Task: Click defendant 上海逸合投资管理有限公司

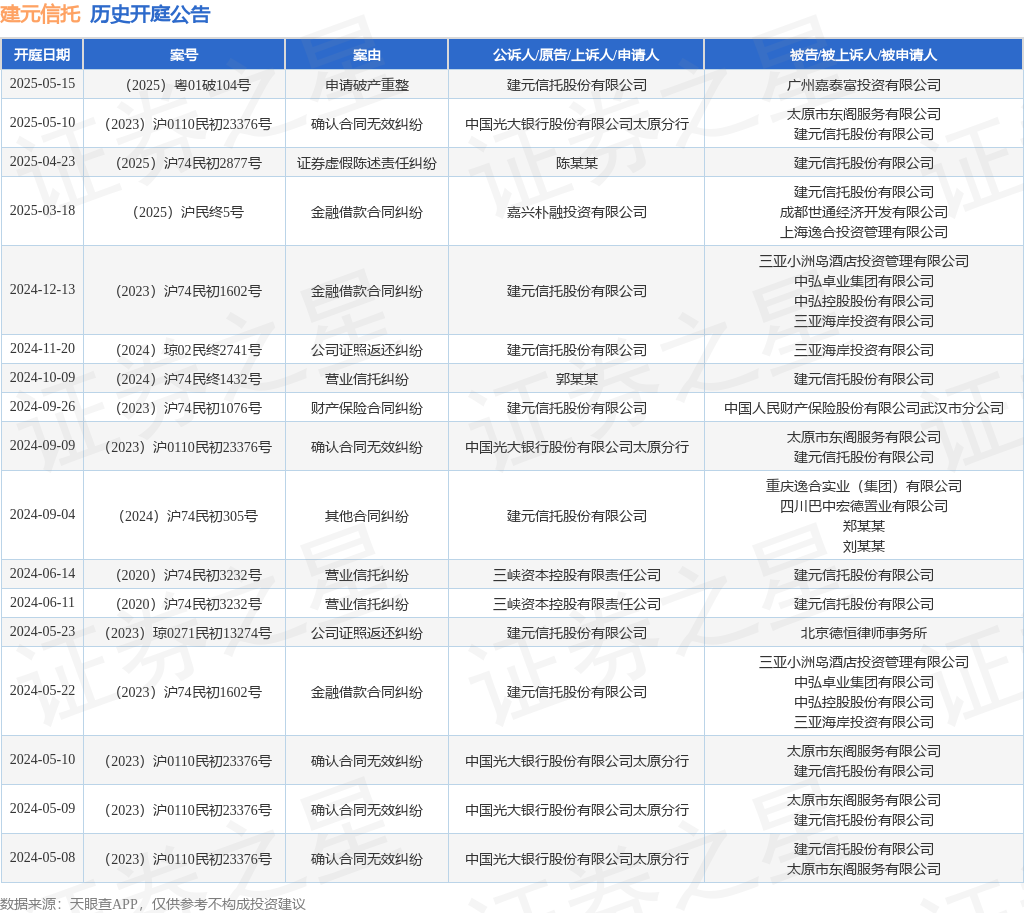Action: 863,232
